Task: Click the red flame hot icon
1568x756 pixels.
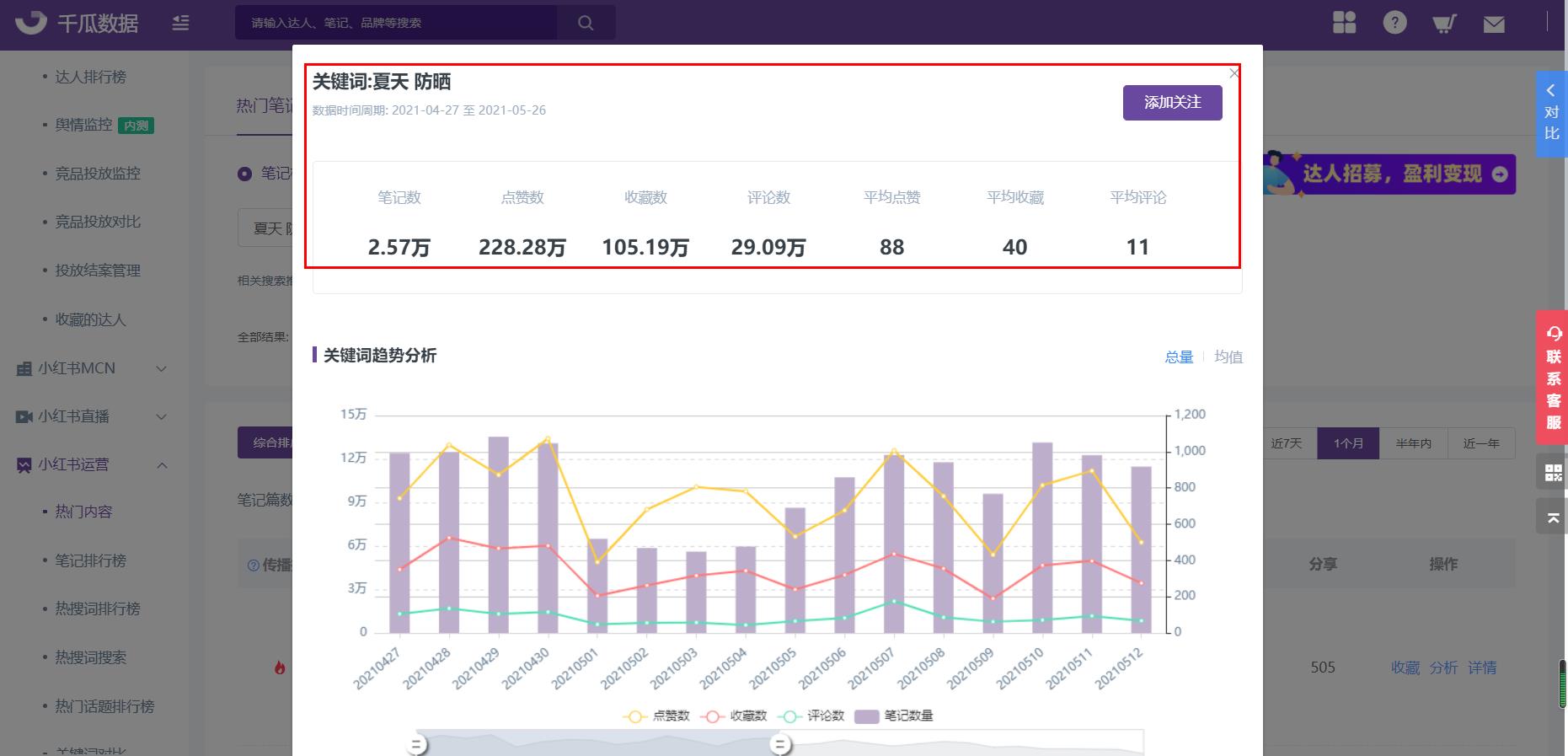Action: (x=280, y=668)
